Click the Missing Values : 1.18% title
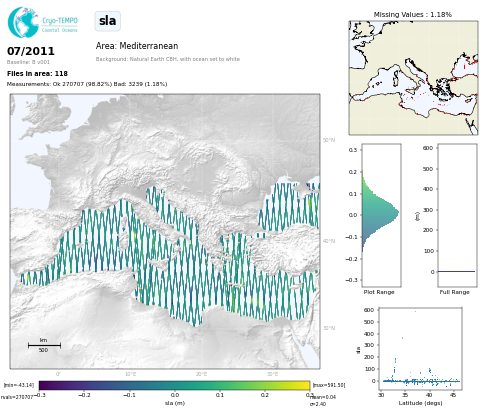The image size is (492, 410). point(413,15)
